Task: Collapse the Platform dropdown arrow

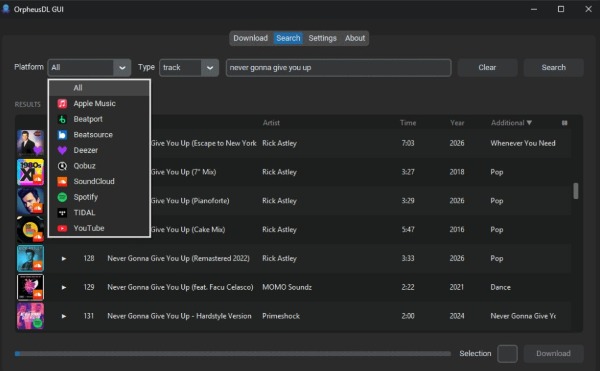Action: click(x=122, y=68)
